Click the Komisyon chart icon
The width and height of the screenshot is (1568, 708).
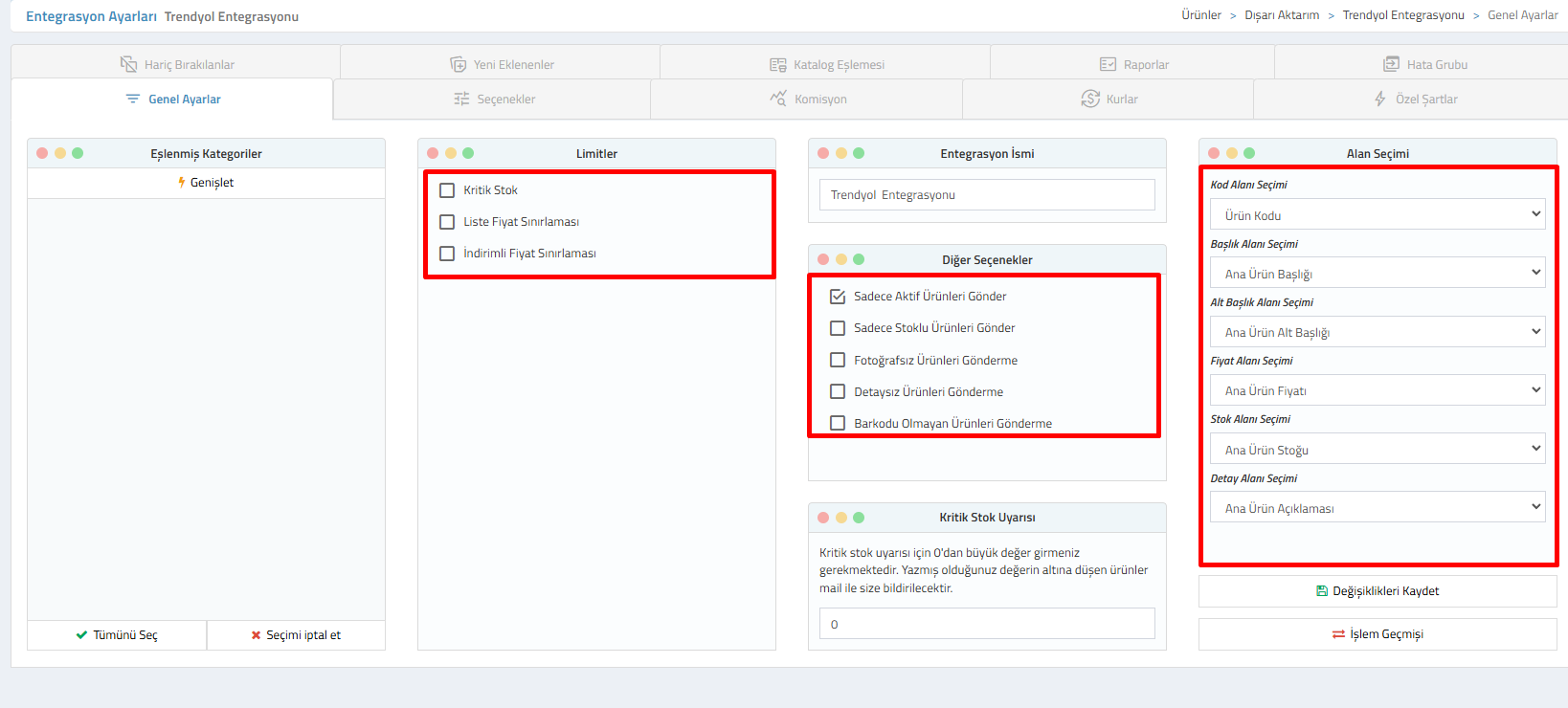point(778,99)
